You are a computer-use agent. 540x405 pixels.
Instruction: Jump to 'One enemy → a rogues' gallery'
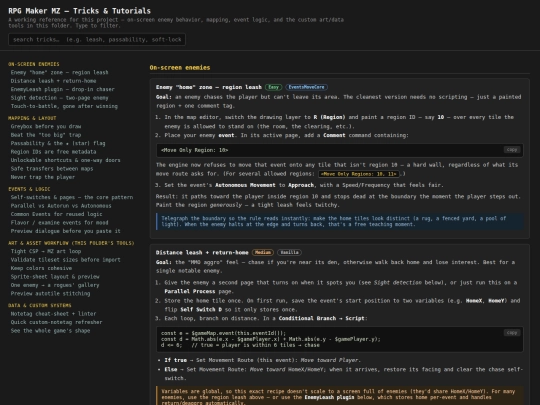55,285
